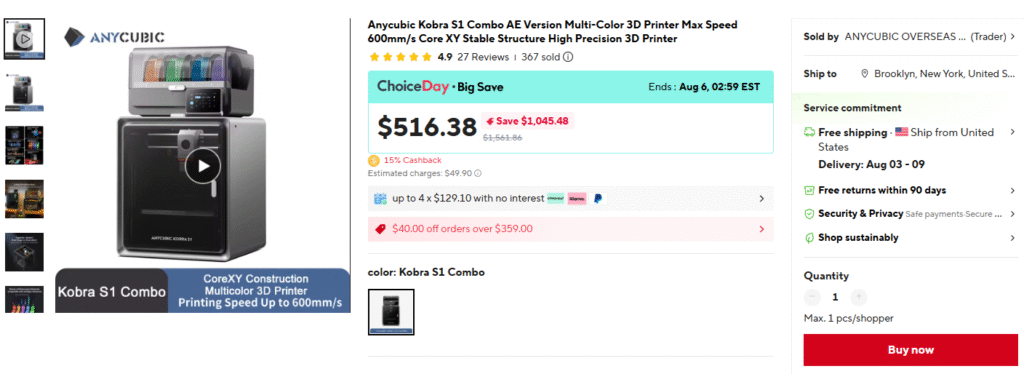Click the PayPal icon in installment row
The height and width of the screenshot is (374, 1024).
(598, 198)
